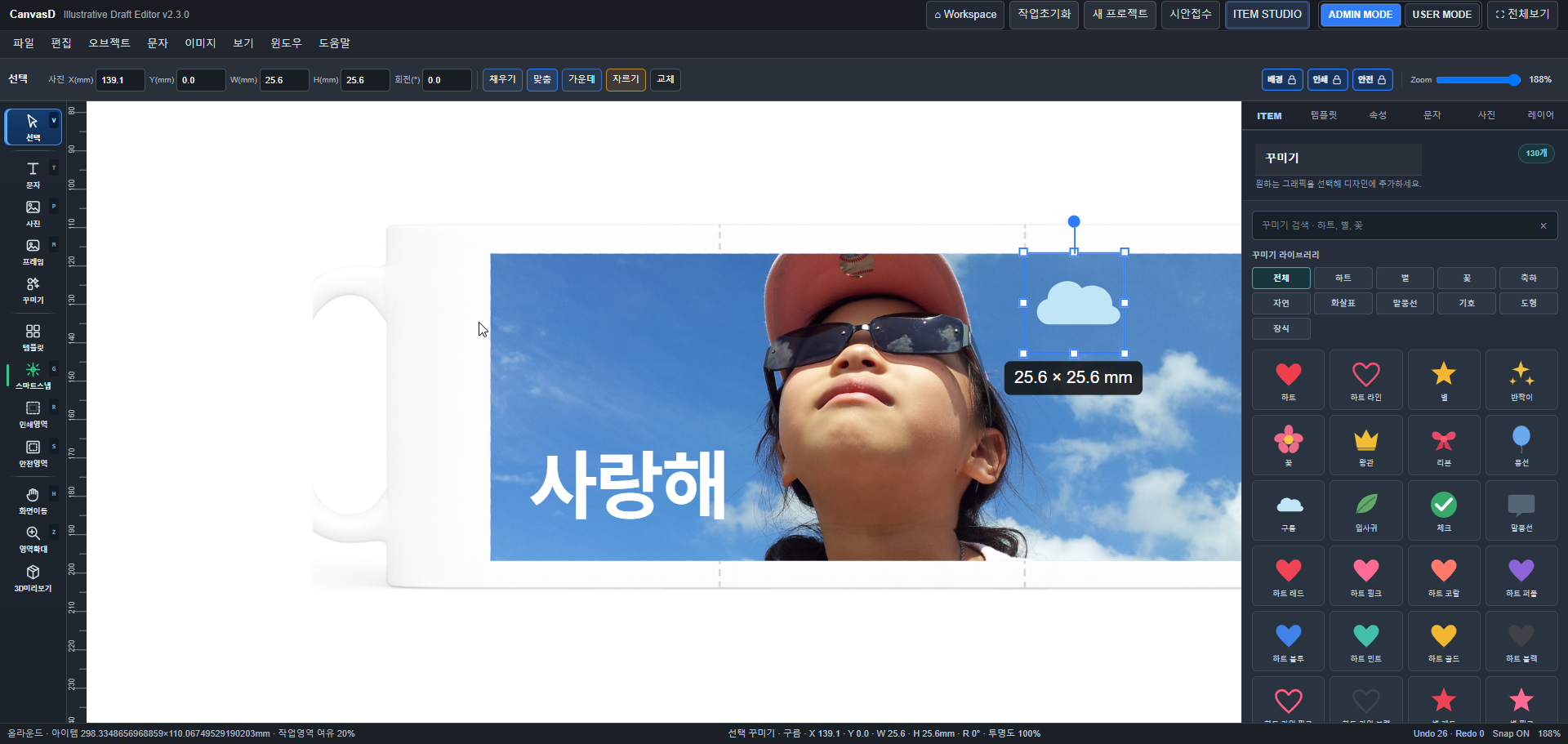This screenshot has height=744, width=1568.
Task: Open the 꾸미기 decoration tool in sidebar
Action: (33, 289)
